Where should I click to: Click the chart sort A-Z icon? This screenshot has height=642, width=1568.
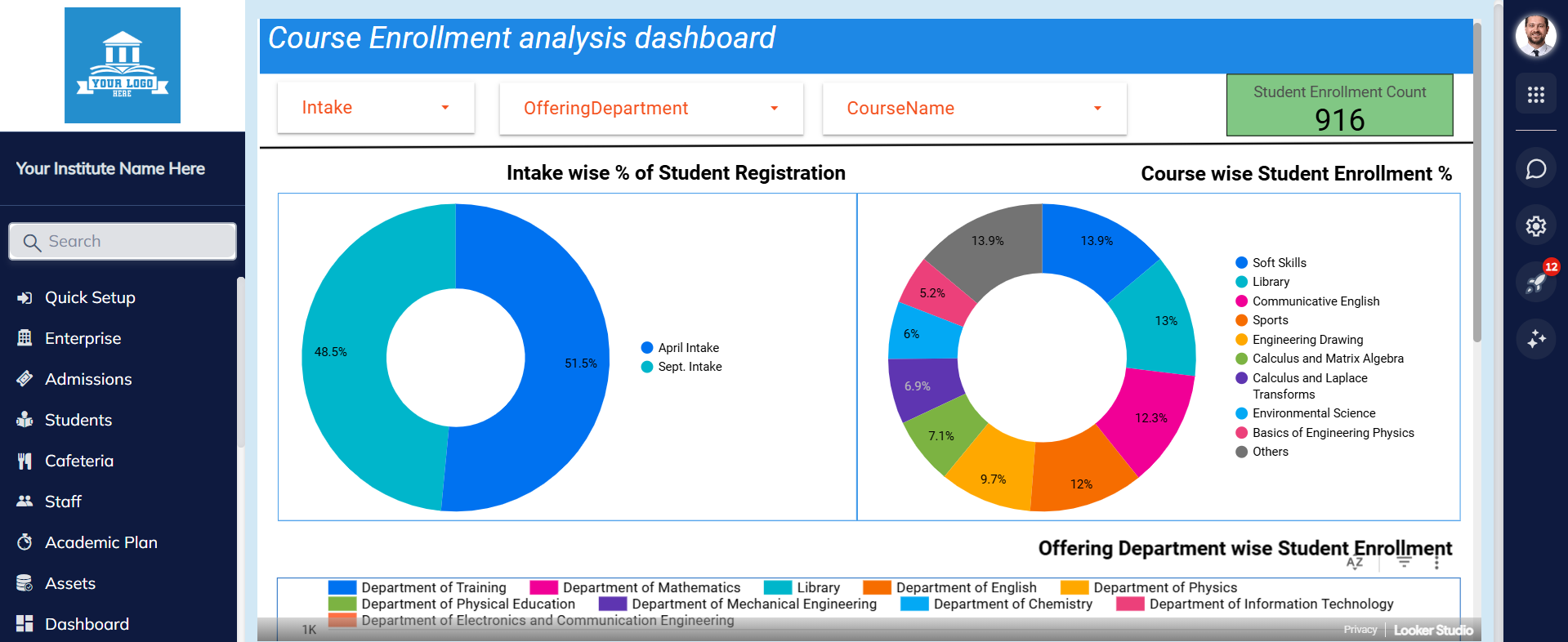point(1354,562)
